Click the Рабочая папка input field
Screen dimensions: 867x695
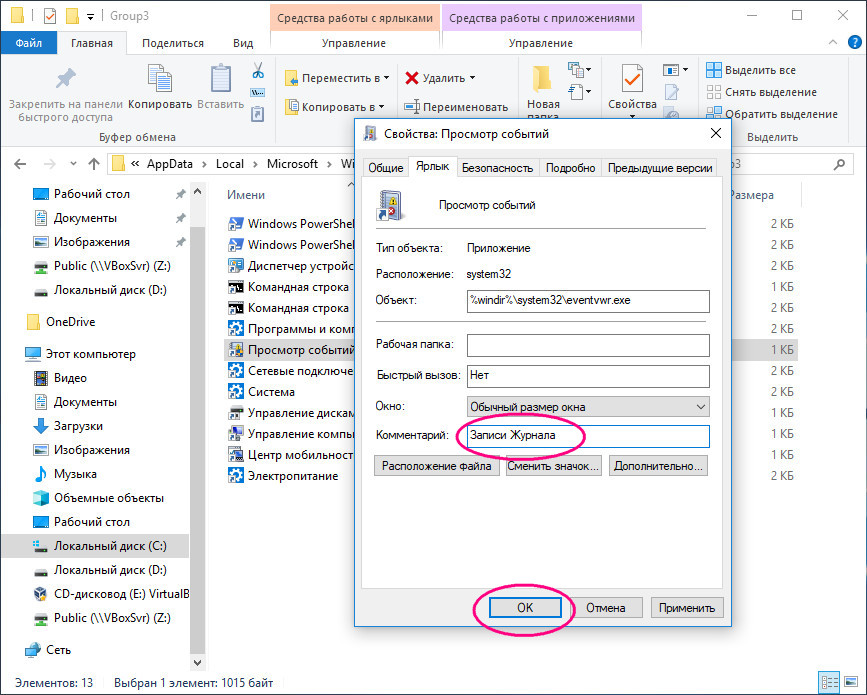[588, 345]
